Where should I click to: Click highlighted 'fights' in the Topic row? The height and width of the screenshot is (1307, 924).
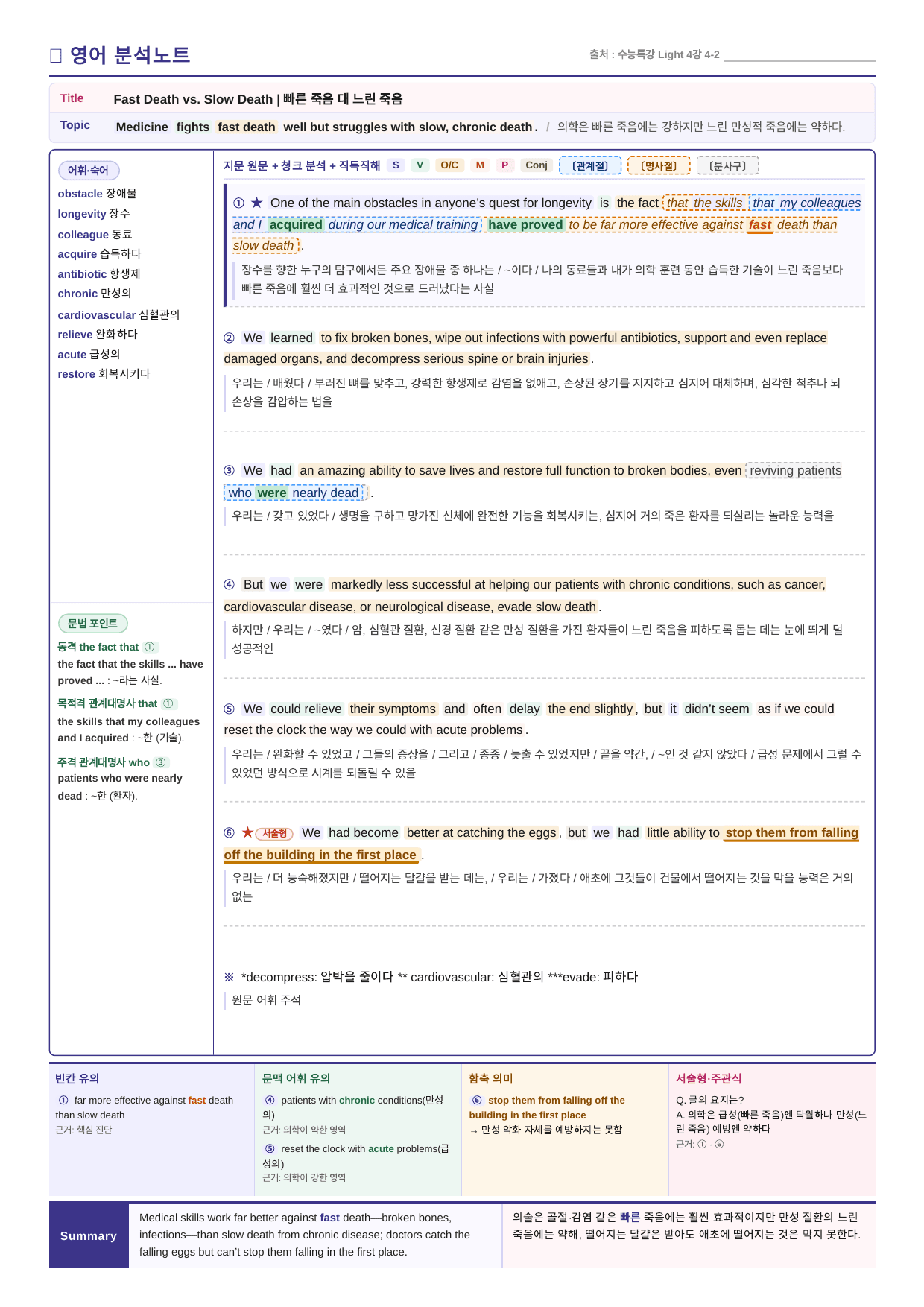[x=193, y=127]
